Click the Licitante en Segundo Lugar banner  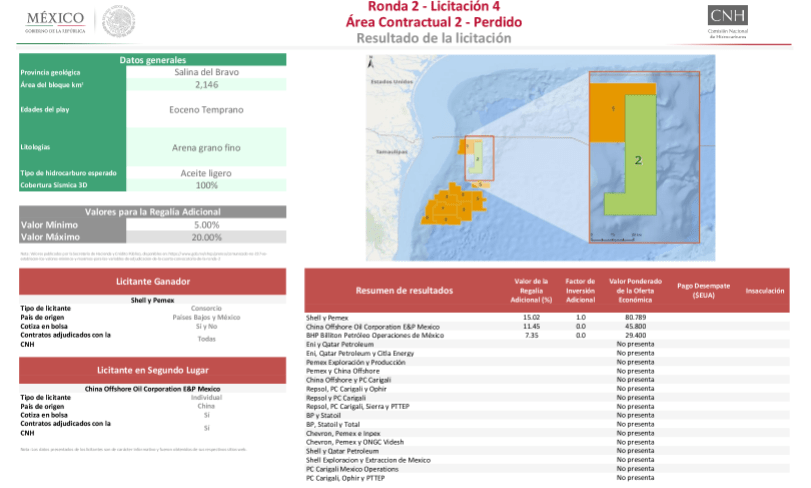(x=153, y=370)
